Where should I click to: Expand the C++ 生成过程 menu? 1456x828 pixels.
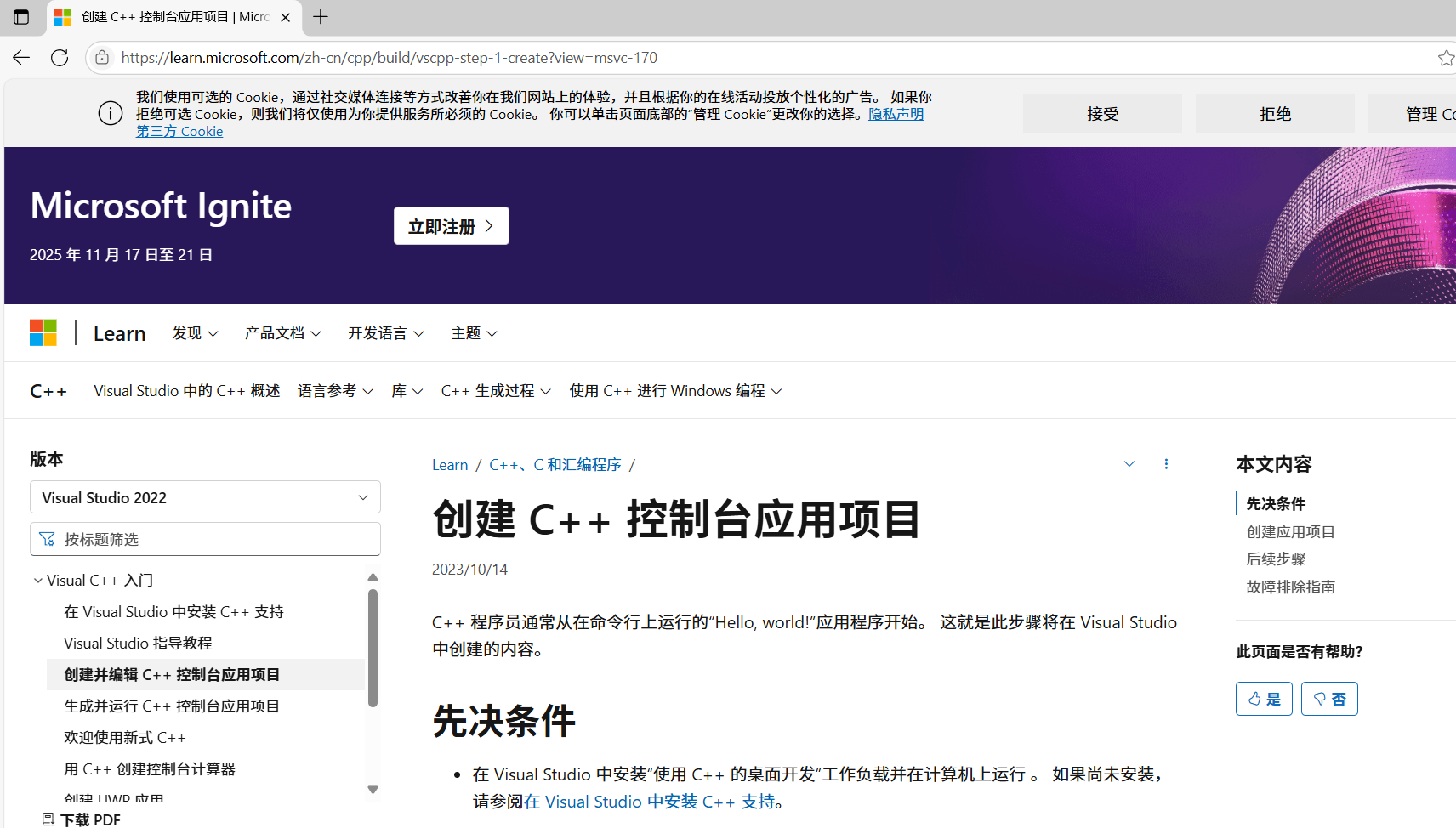[497, 391]
